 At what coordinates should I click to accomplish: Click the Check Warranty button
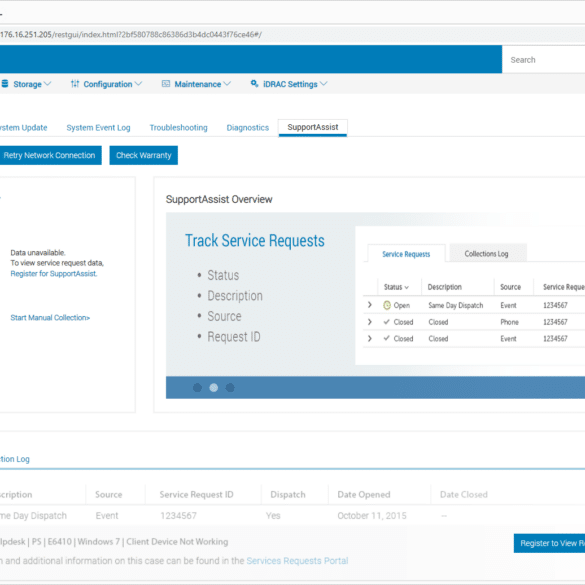[x=144, y=155]
